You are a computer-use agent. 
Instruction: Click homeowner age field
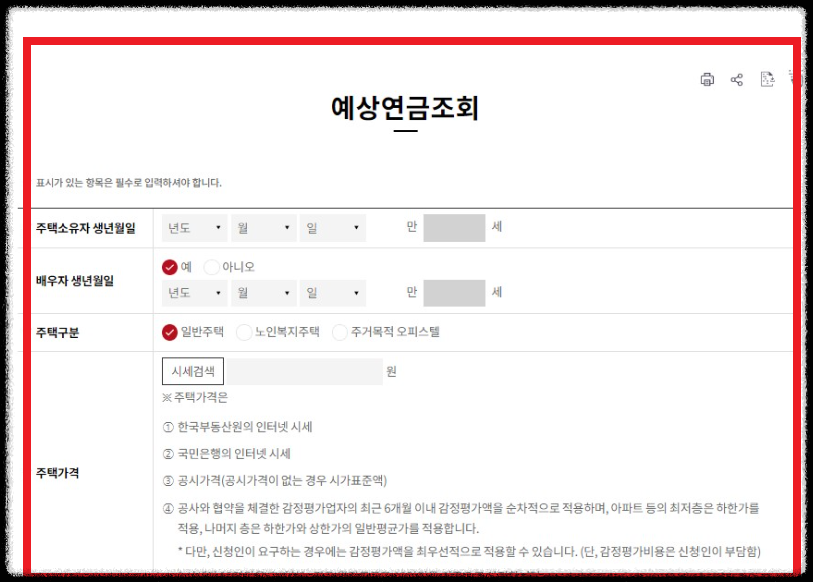pyautogui.click(x=454, y=228)
